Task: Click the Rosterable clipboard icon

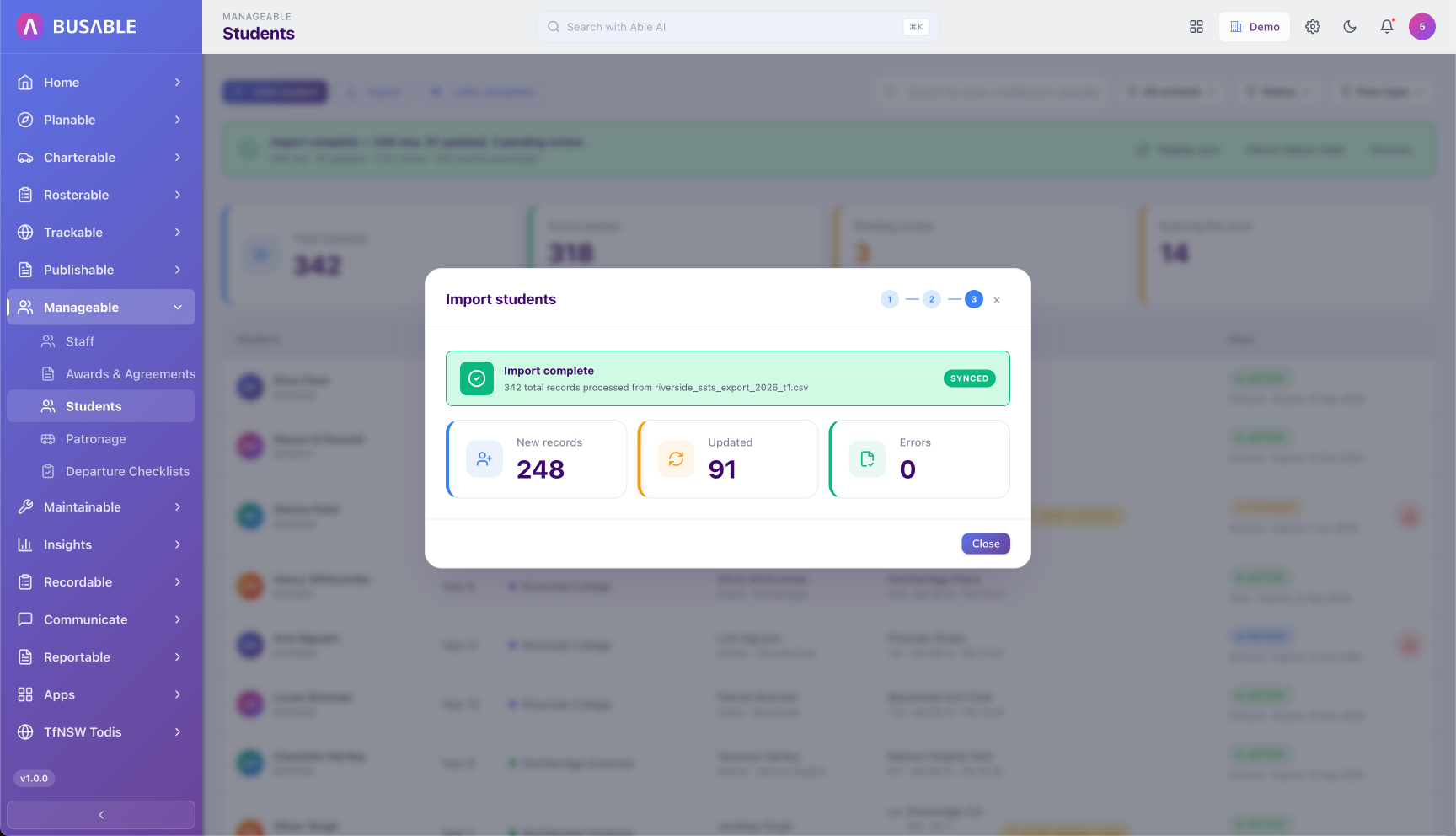Action: click(25, 195)
